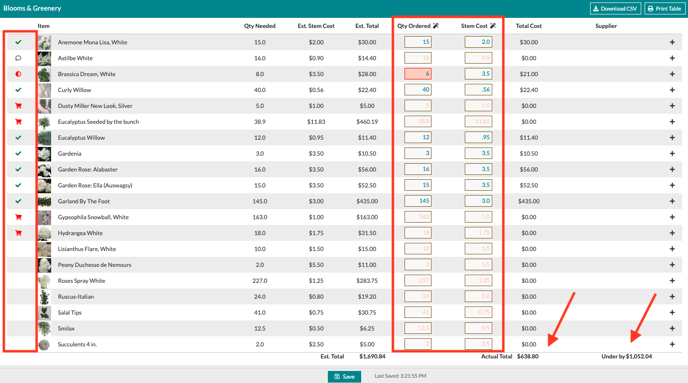The width and height of the screenshot is (688, 383).
Task: Click Peony Duchesse de Nemours thumbnail
Action: [x=44, y=265]
